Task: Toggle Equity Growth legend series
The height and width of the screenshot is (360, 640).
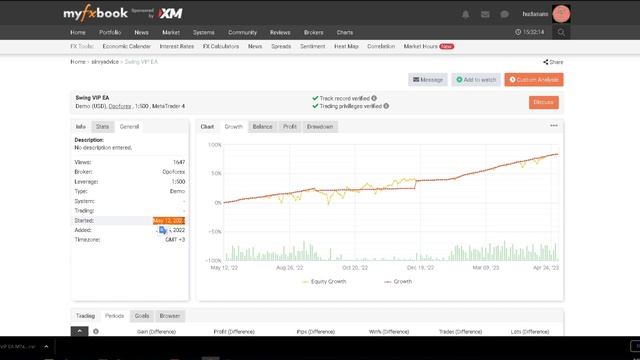Action: tap(324, 282)
